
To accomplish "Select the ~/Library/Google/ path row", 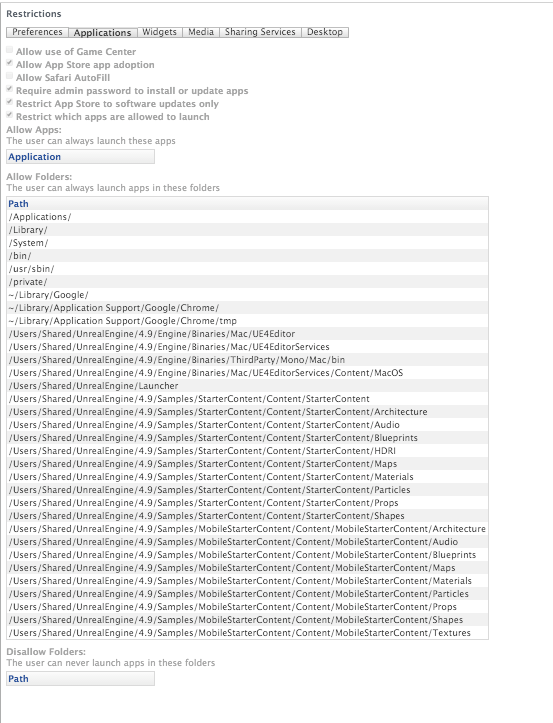I will click(x=248, y=295).
